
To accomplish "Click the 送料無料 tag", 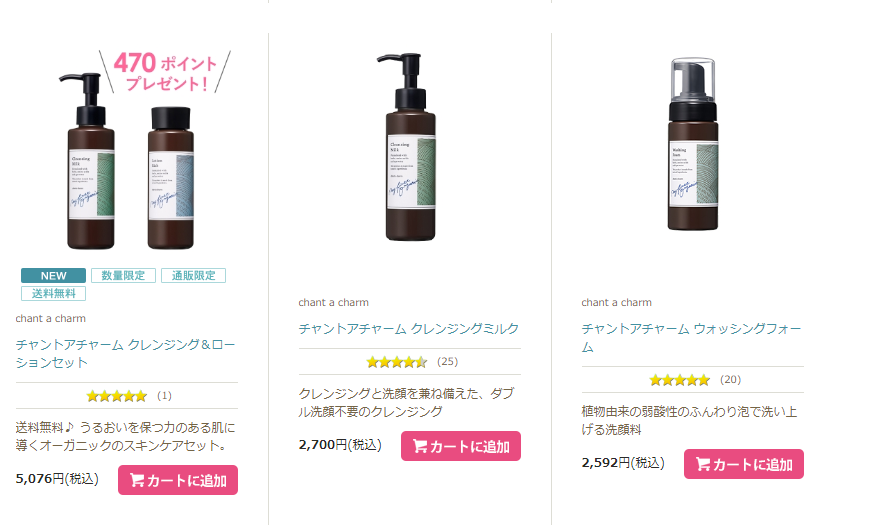I will tap(53, 294).
